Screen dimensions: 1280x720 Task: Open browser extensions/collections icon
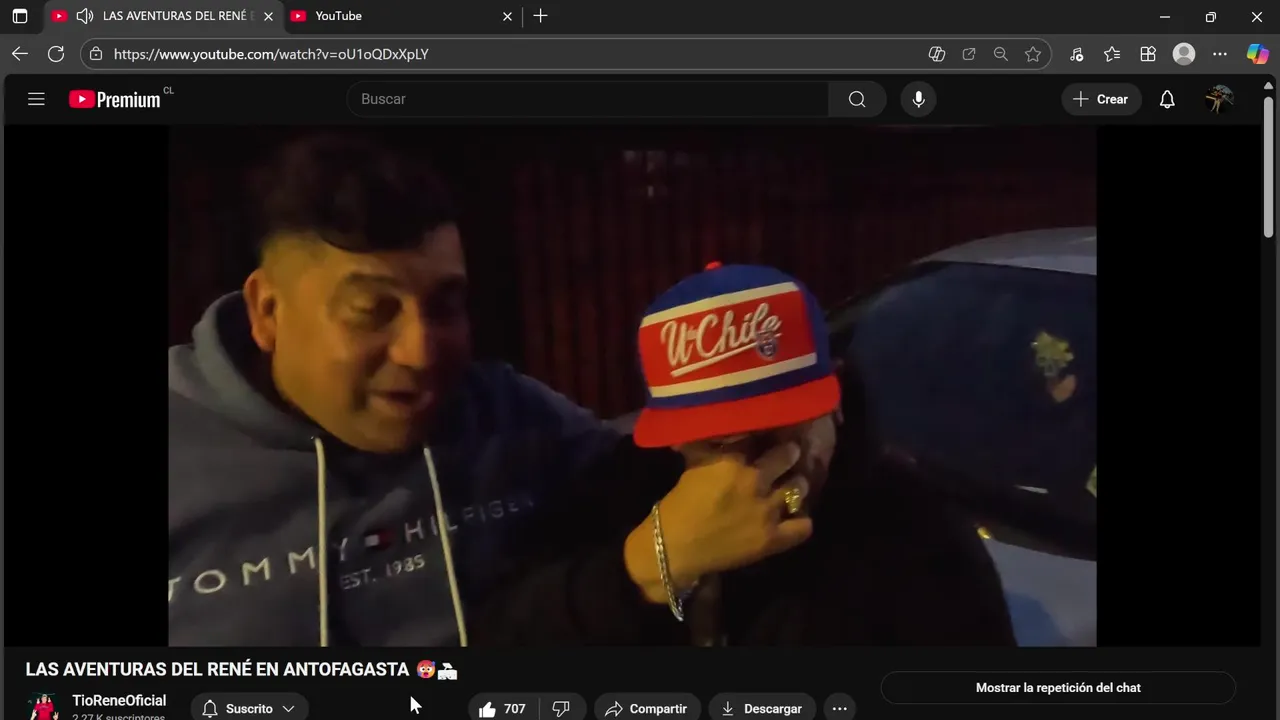[x=1148, y=54]
